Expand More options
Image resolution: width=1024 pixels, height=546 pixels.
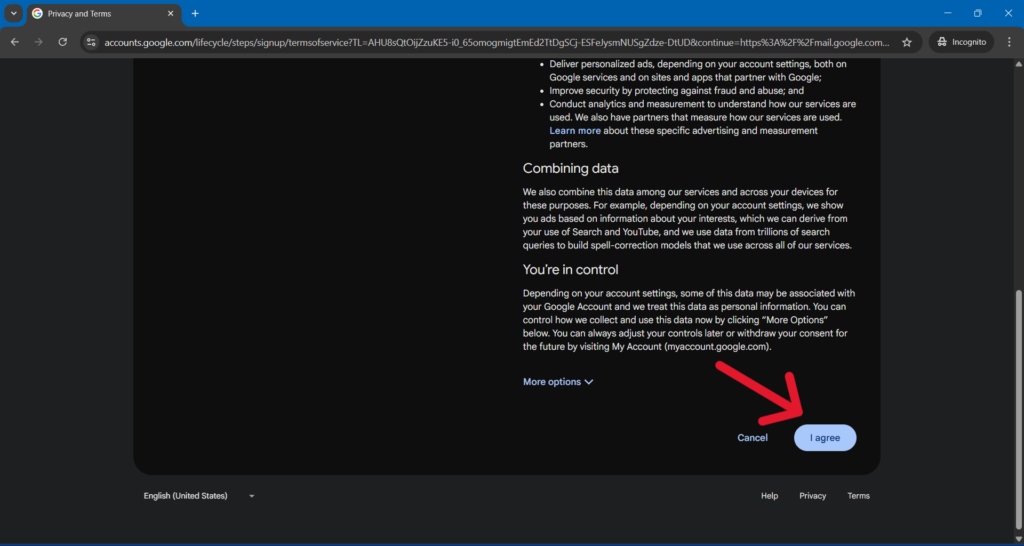(x=558, y=382)
